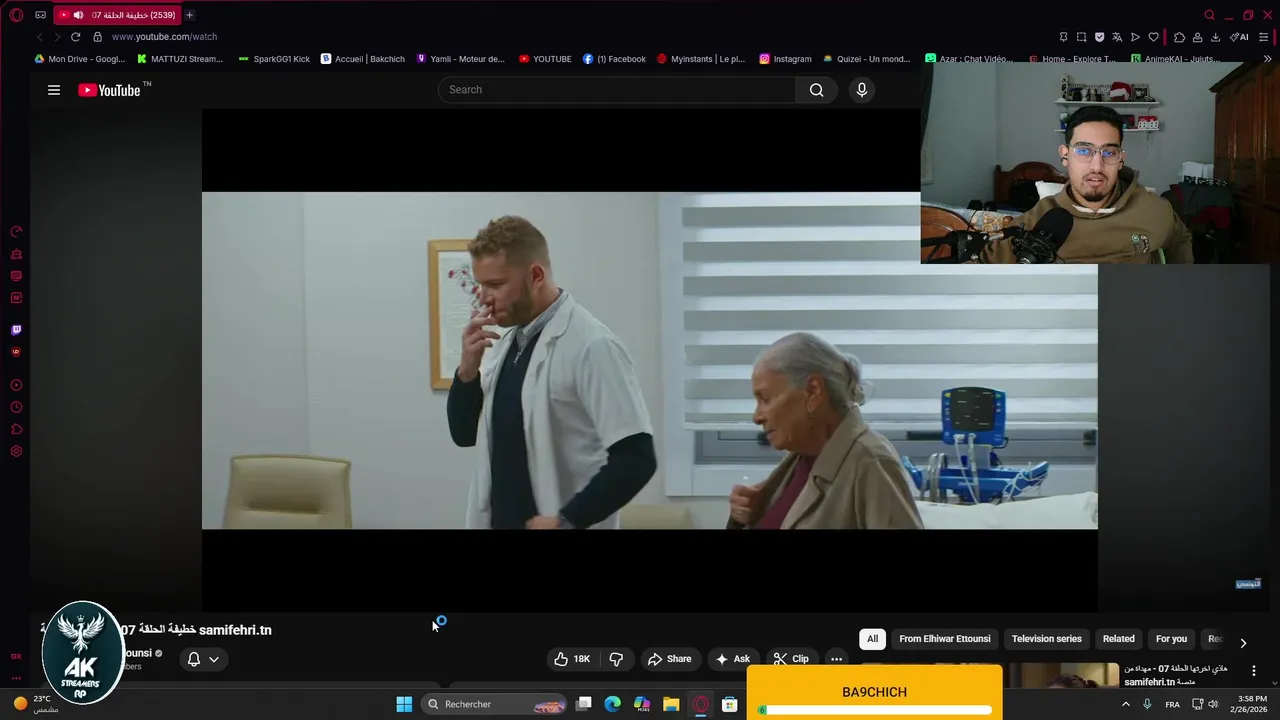Open the Twitch panel in sidebar

click(x=16, y=330)
